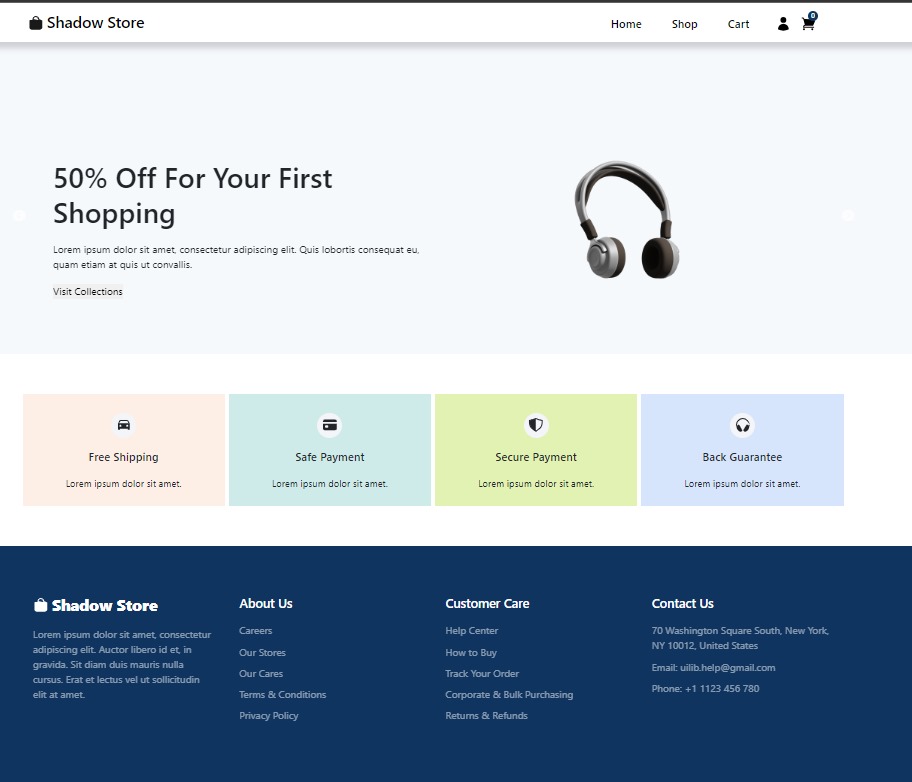The width and height of the screenshot is (912, 782).
Task: Click Track Your Order link
Action: [482, 674]
